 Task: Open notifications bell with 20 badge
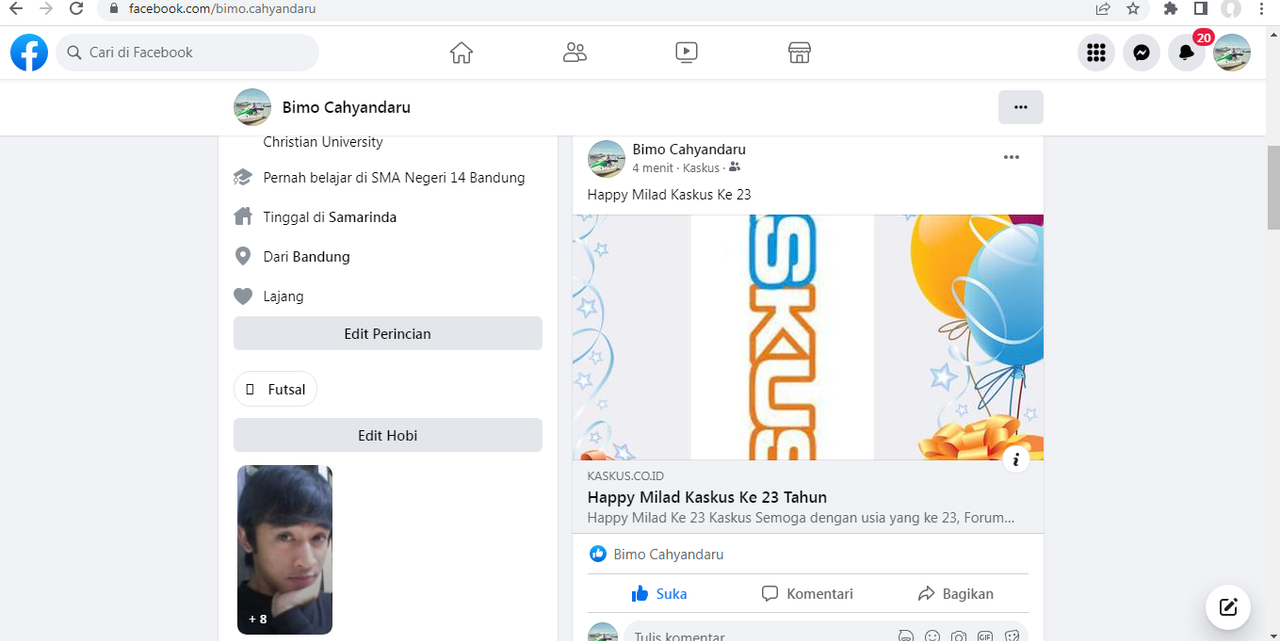pyautogui.click(x=1186, y=53)
